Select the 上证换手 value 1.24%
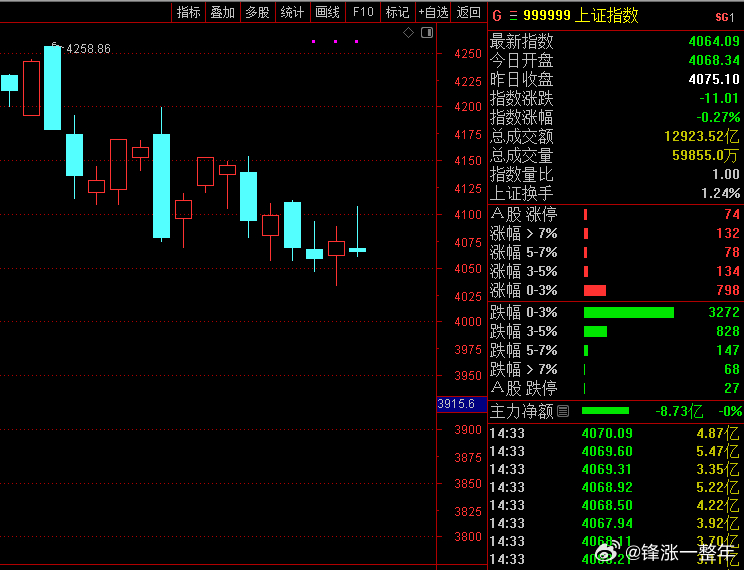Viewport: 744px width, 570px height. [x=721, y=193]
